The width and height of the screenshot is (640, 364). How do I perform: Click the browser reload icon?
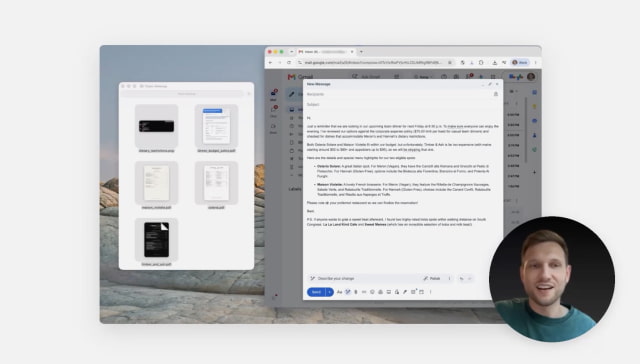pyautogui.click(x=289, y=62)
